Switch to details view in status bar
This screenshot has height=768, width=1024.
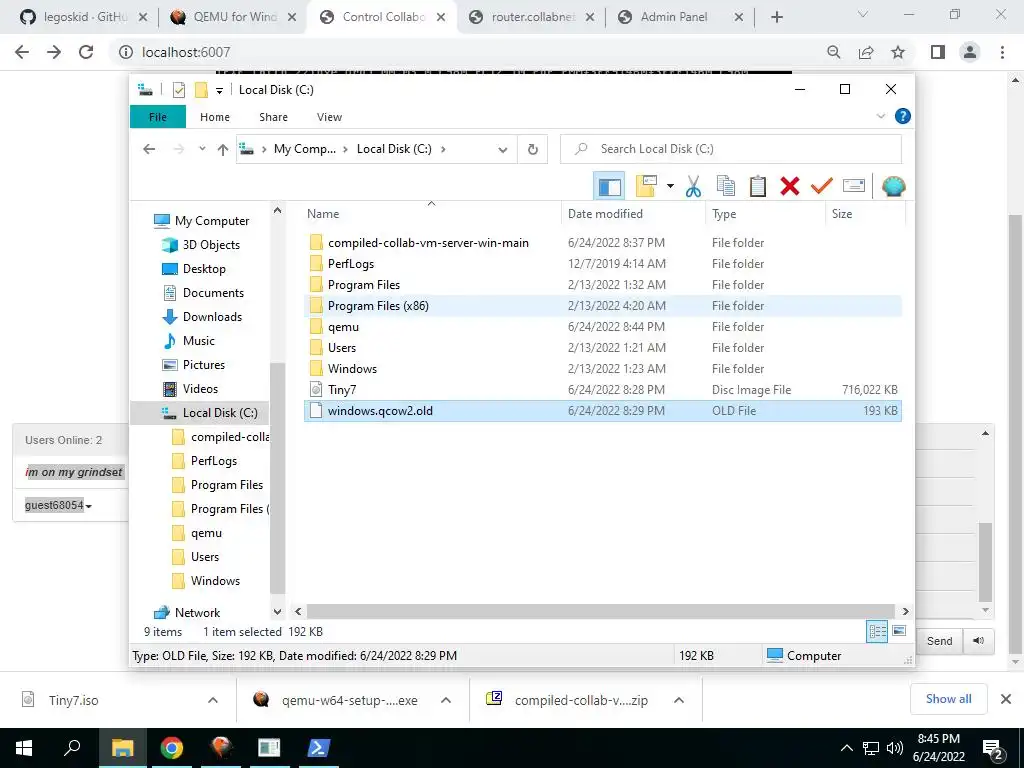(877, 632)
